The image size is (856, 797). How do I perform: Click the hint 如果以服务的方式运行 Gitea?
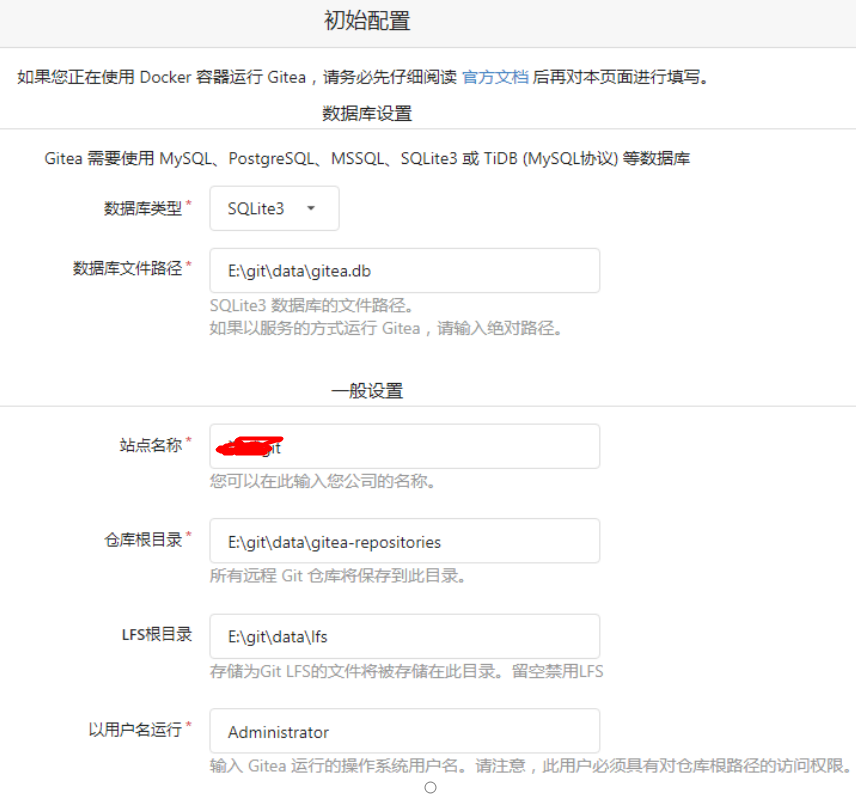coord(385,328)
